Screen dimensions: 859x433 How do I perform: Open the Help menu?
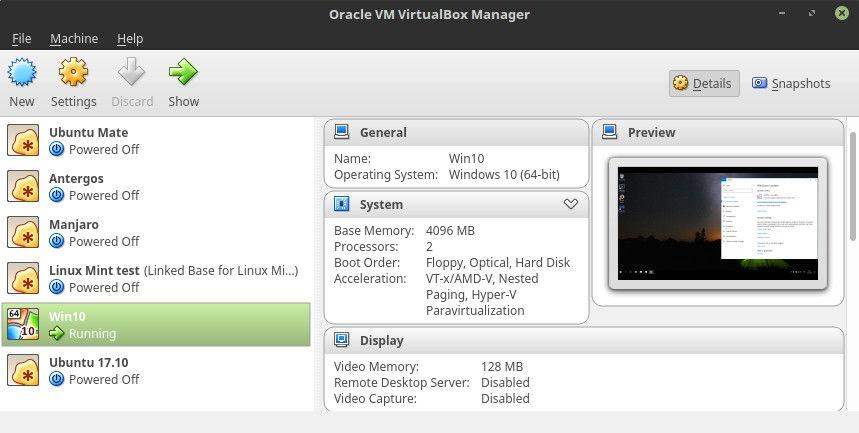(130, 38)
